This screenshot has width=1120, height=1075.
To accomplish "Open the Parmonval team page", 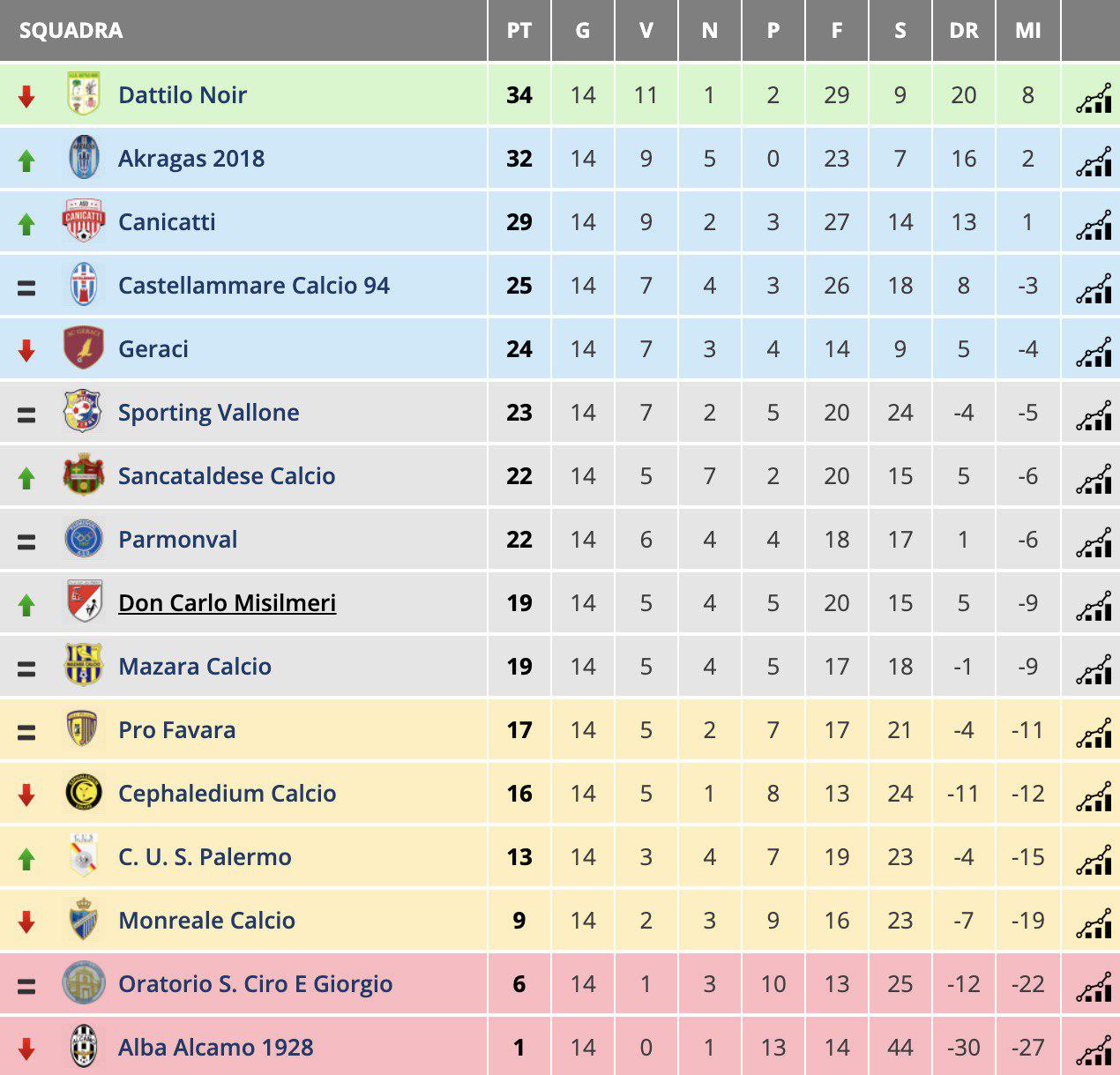I will tap(178, 539).
